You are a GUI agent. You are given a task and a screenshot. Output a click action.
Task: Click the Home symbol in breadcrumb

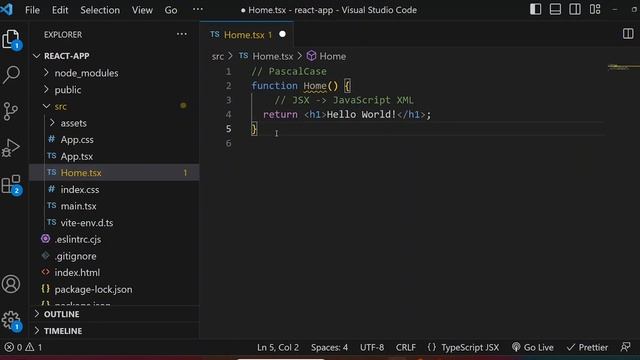327,56
